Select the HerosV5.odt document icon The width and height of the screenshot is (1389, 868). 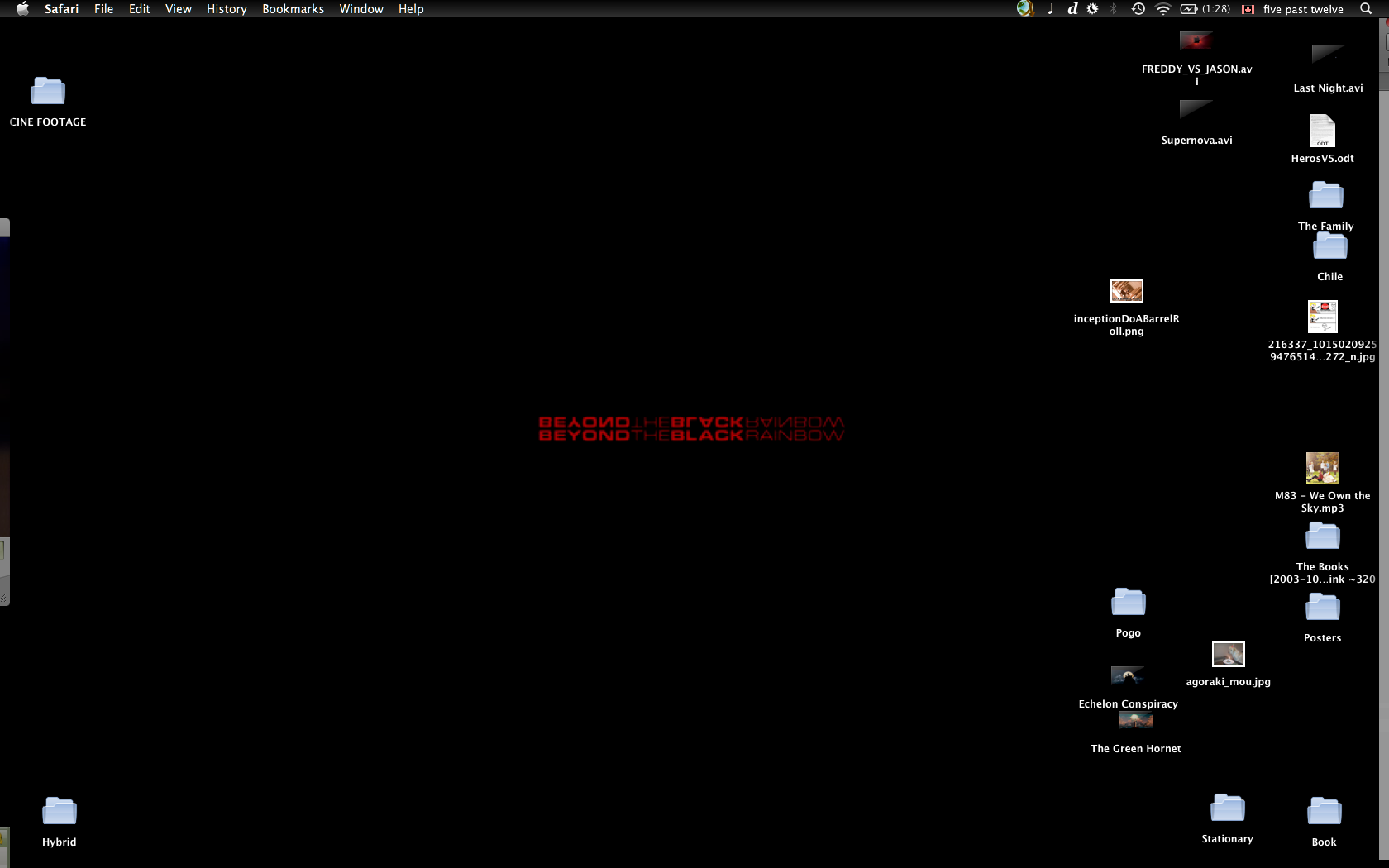point(1323,131)
